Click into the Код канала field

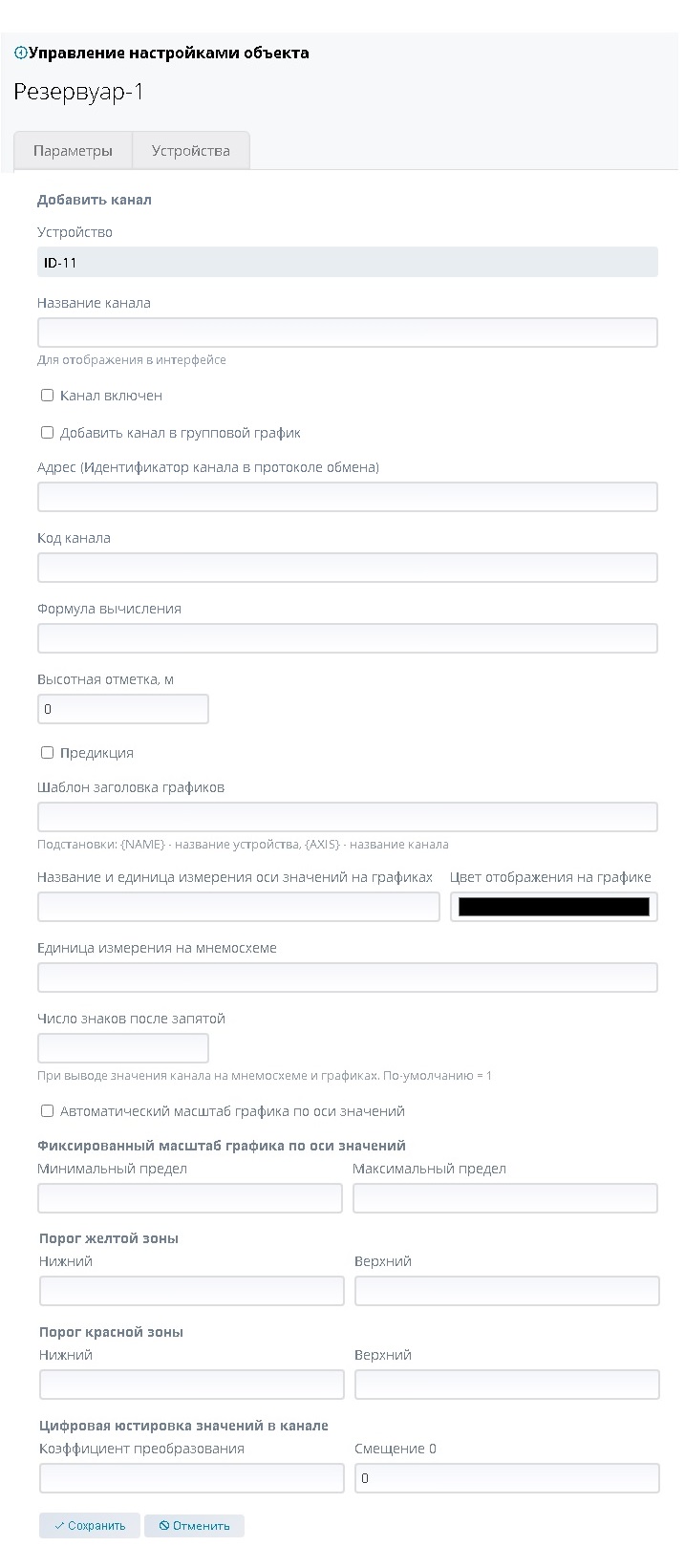pyautogui.click(x=347, y=568)
